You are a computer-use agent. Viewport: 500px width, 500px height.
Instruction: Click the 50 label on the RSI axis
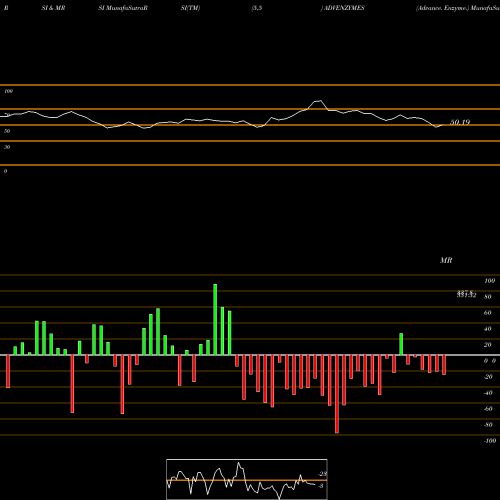[x=7, y=131]
